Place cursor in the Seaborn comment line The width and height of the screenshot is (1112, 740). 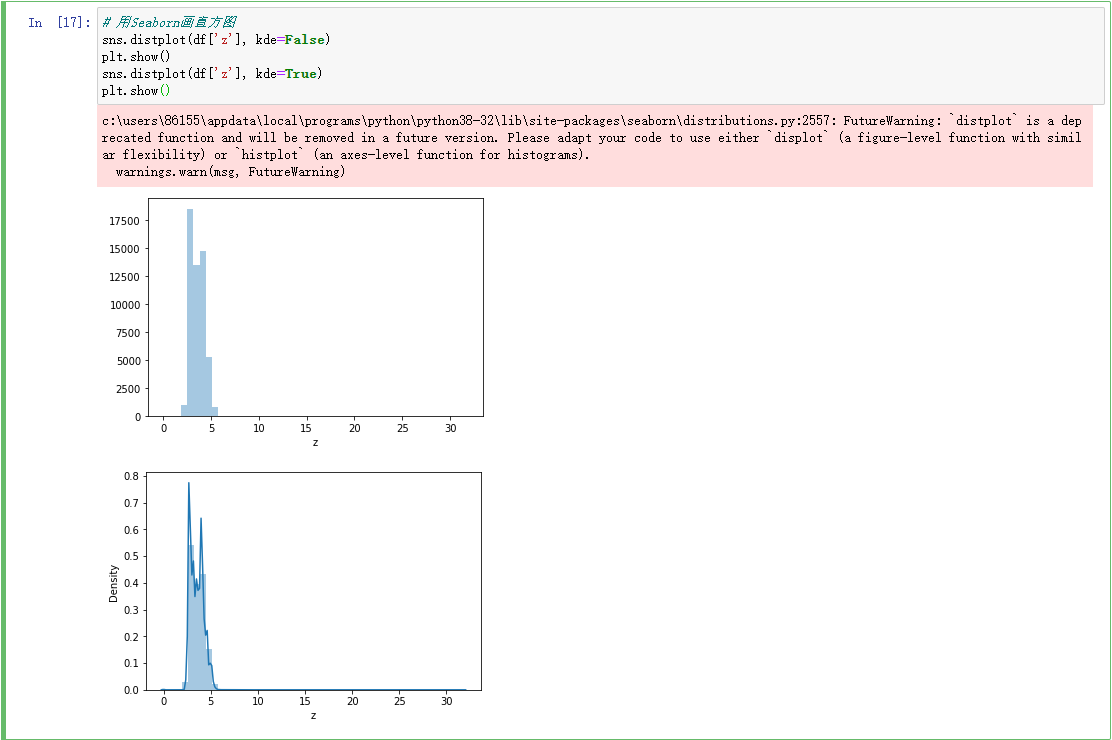169,23
